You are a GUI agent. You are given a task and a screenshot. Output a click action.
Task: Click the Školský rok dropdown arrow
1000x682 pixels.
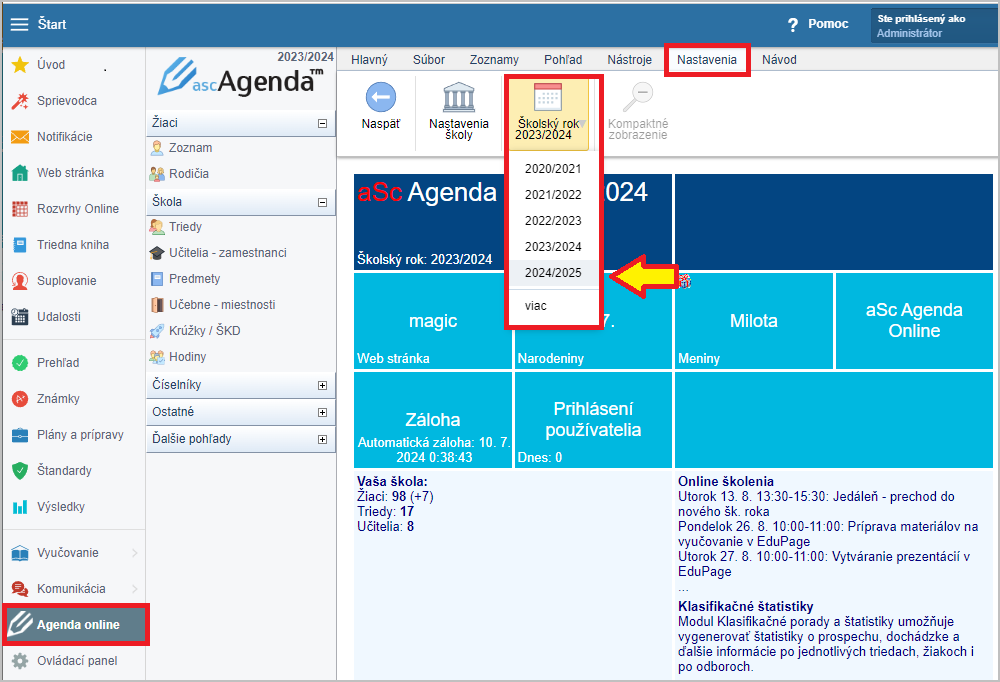[x=582, y=124]
